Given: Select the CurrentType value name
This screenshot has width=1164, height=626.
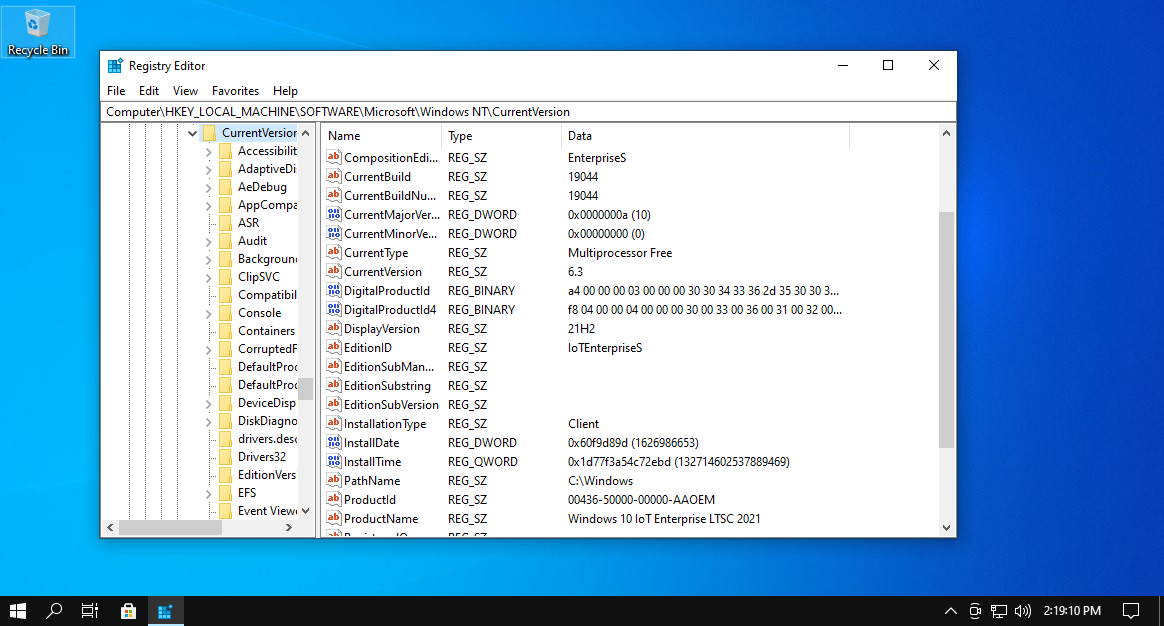Looking at the screenshot, I should click(x=376, y=252).
